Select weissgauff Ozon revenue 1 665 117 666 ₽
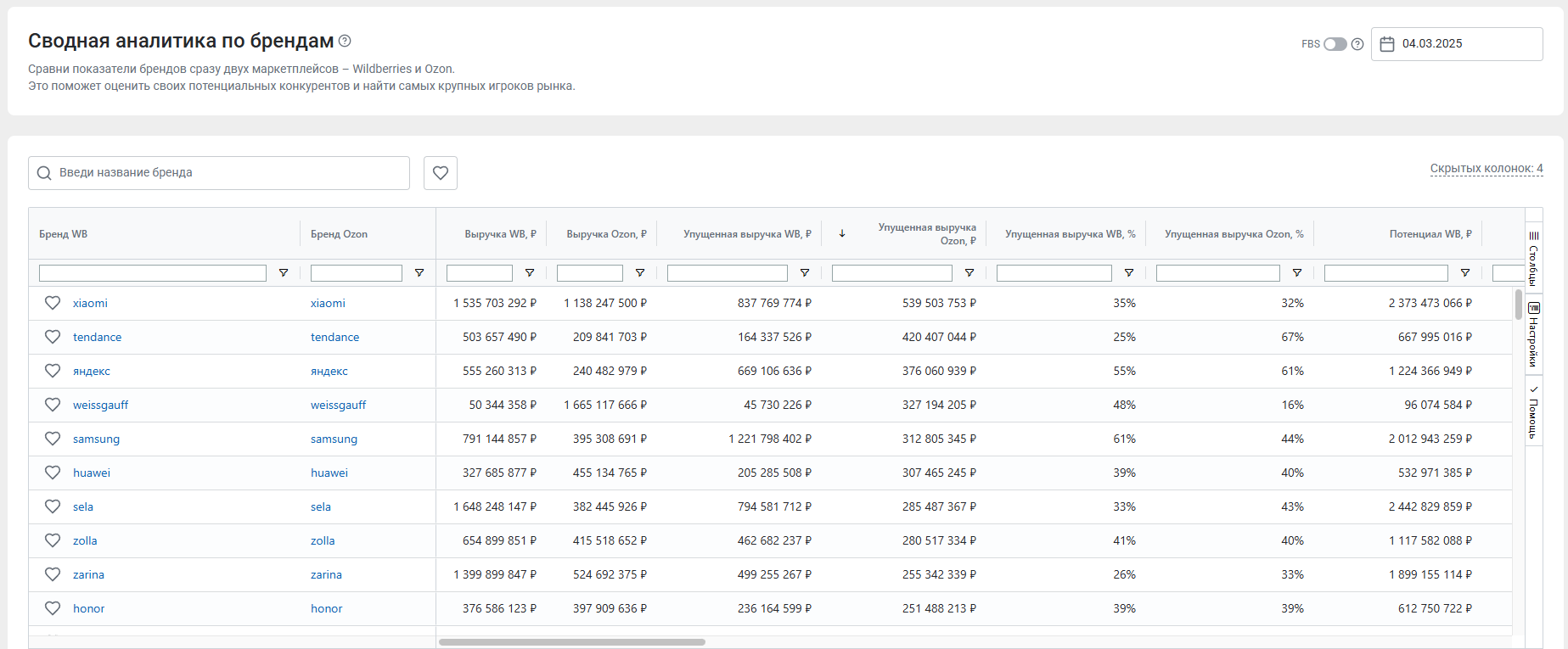Screen dimensions: 1568x649 605,405
